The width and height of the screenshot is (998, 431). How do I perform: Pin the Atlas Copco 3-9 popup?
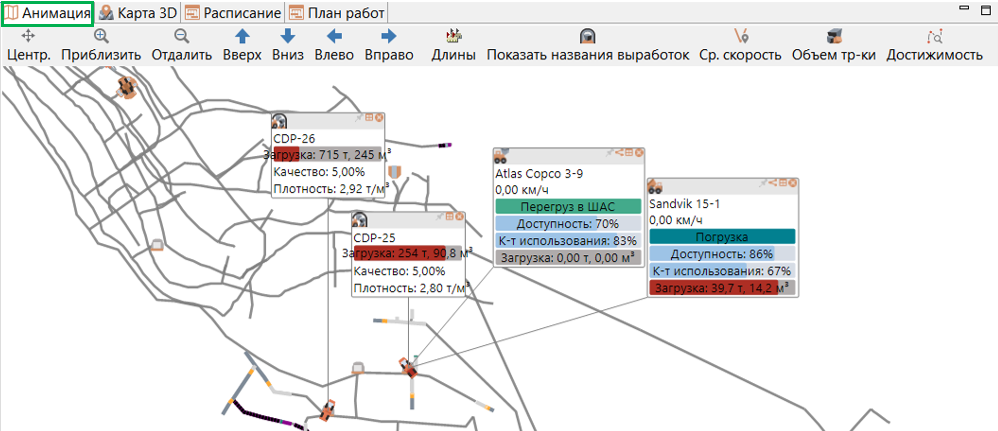point(610,153)
